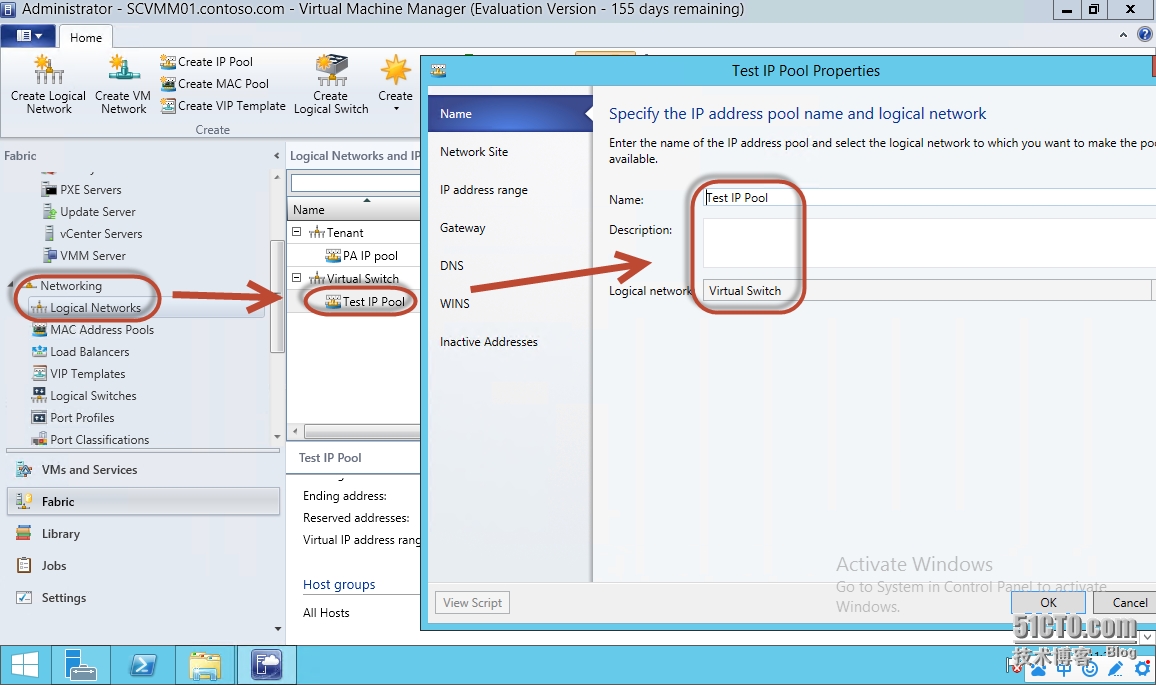Click the Logical network Virtual Switch field
The height and width of the screenshot is (685, 1156).
pyautogui.click(x=927, y=291)
